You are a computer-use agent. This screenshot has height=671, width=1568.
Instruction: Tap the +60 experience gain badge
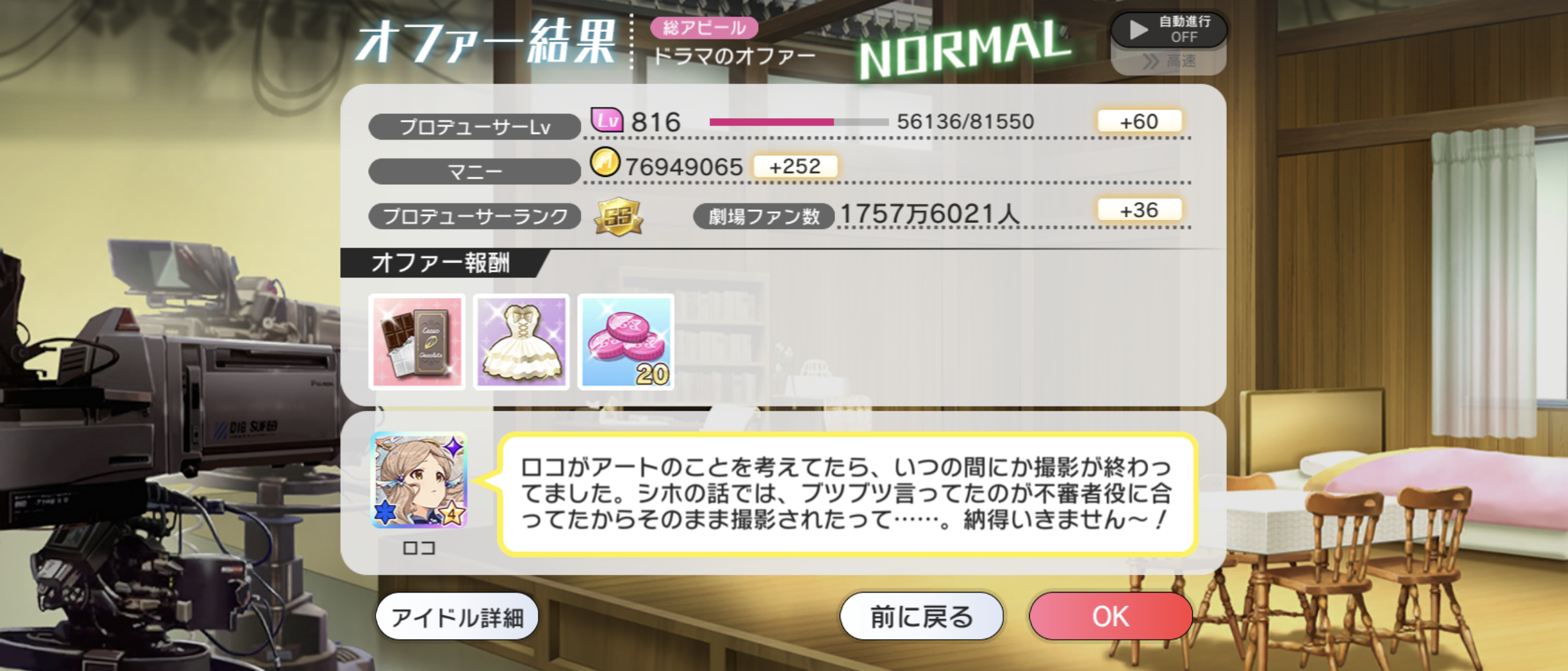click(1139, 121)
